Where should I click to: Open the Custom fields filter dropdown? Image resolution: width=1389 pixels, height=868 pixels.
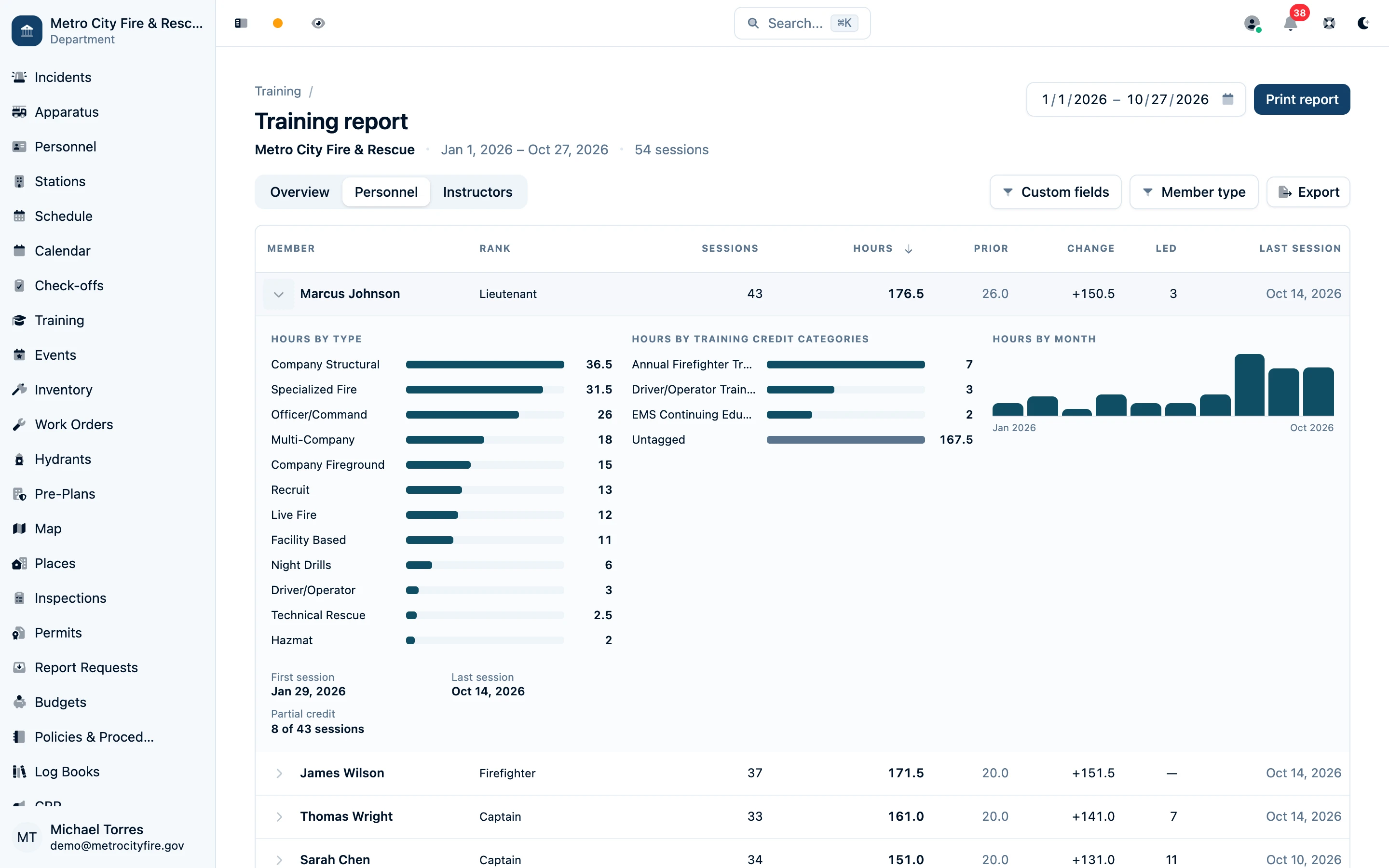(x=1056, y=192)
